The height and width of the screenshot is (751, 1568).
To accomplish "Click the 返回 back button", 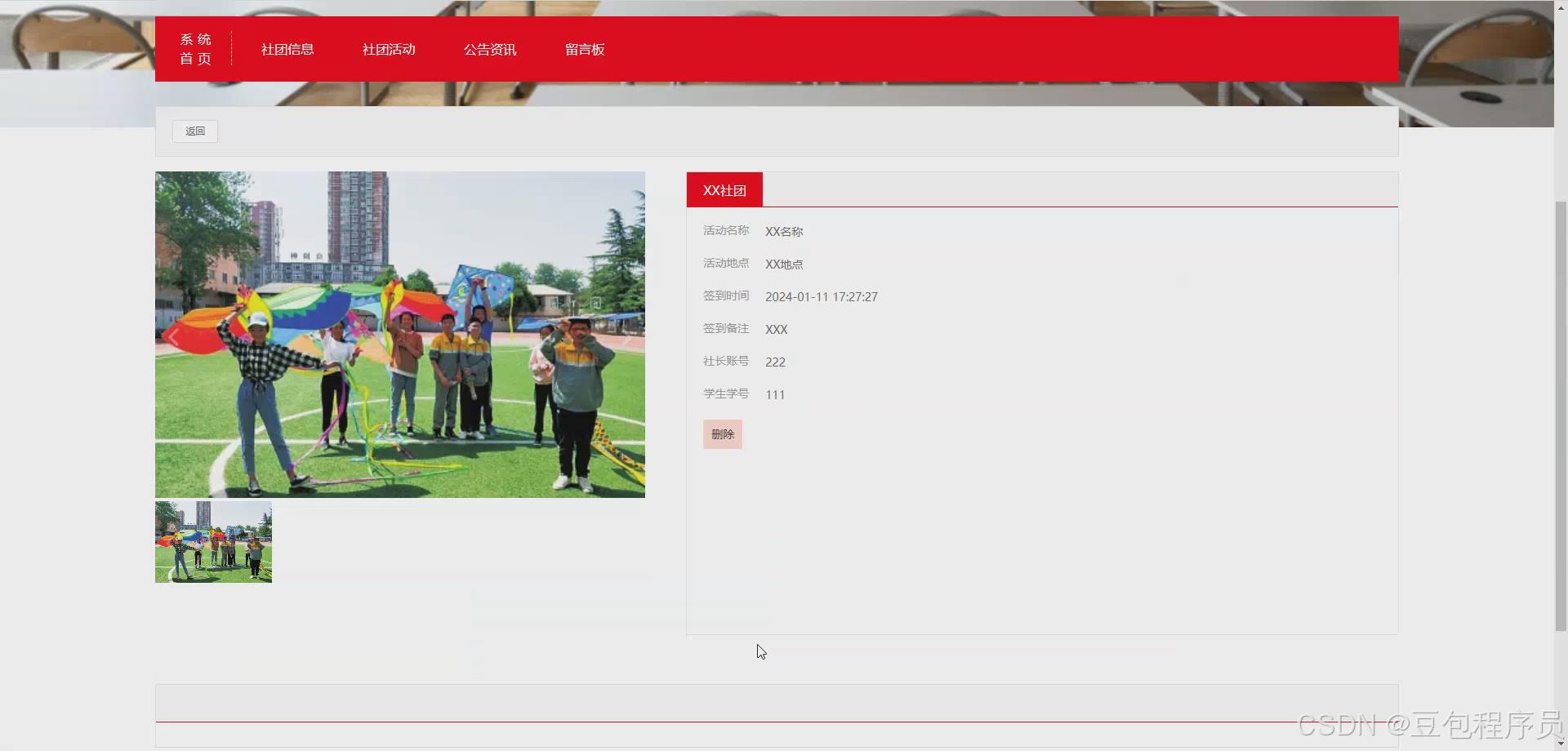I will click(195, 131).
